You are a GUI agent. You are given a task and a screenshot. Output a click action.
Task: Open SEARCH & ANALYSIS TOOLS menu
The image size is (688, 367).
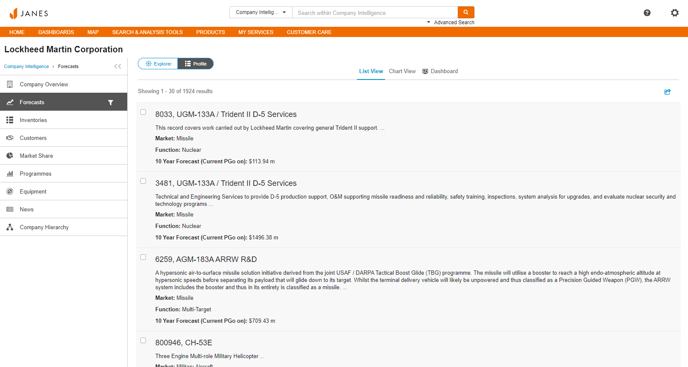147,32
